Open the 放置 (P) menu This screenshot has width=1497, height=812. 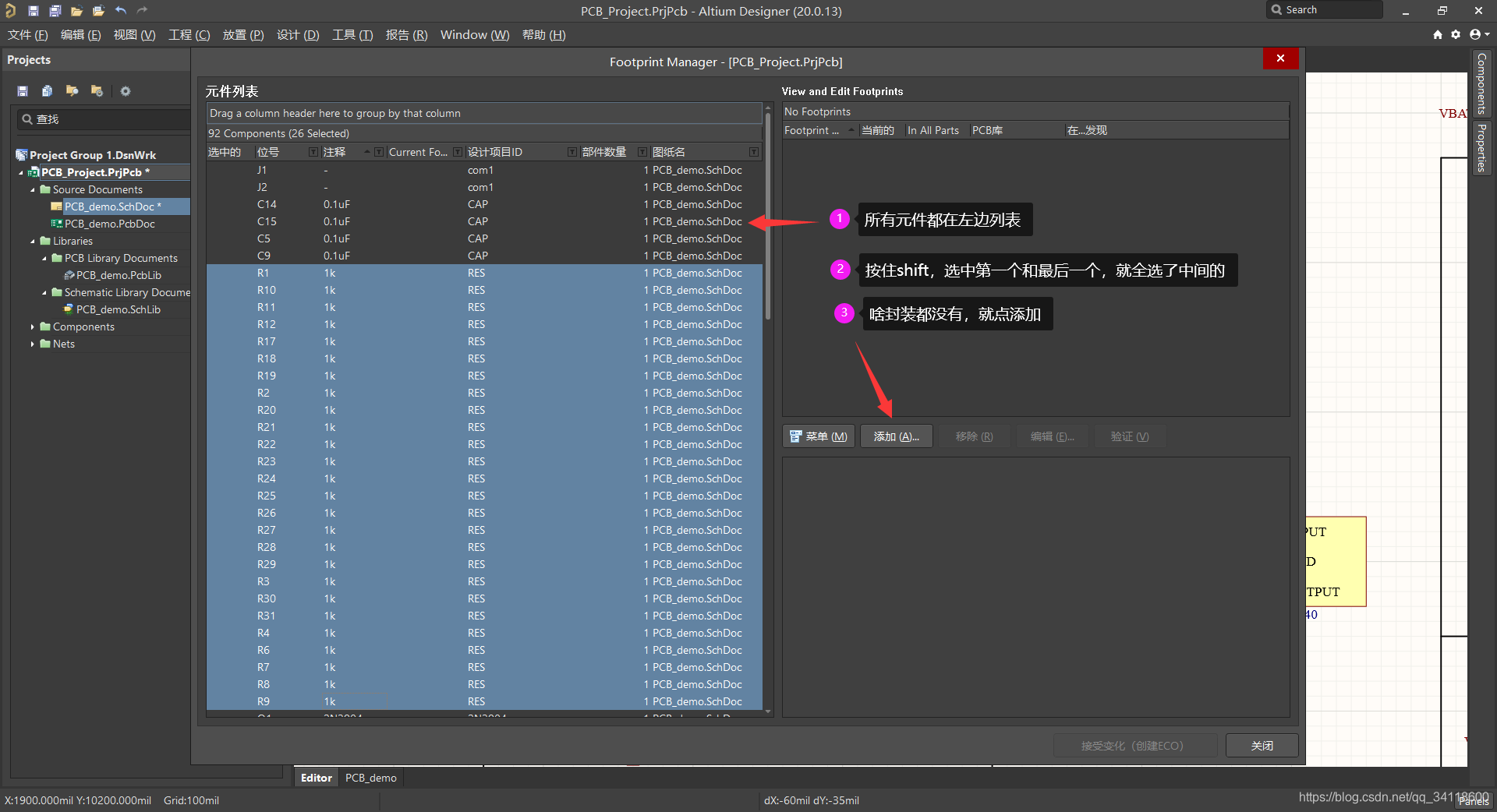pos(243,35)
